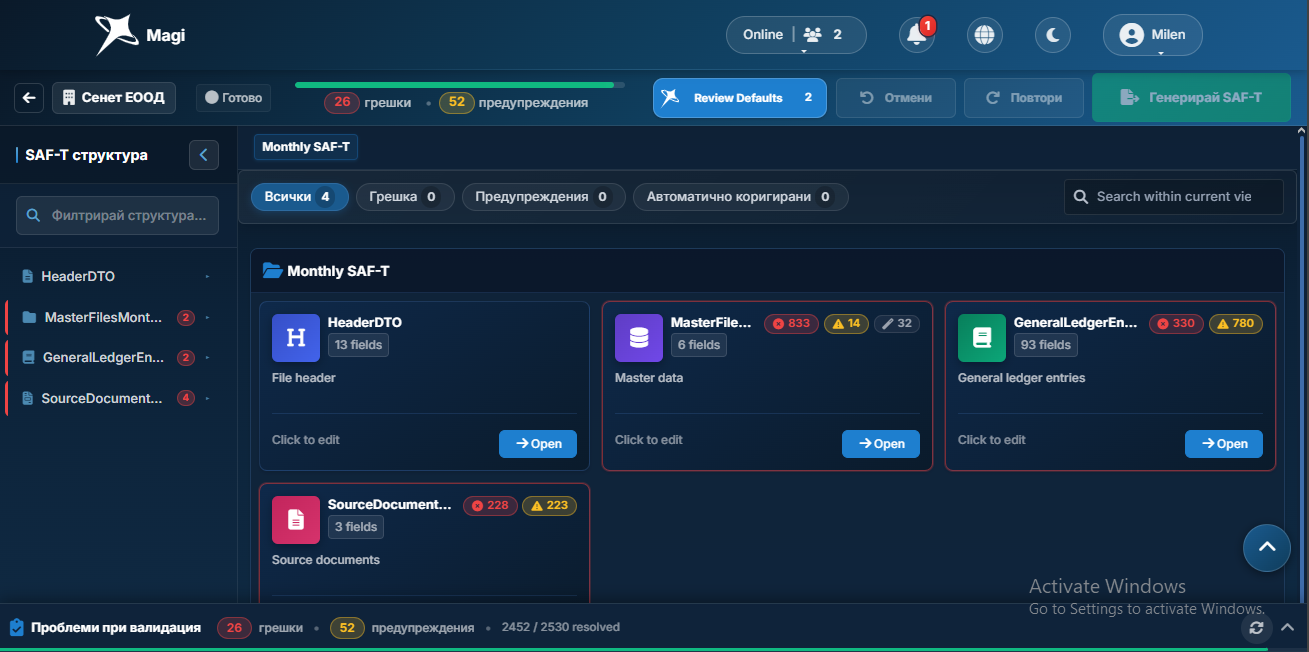This screenshot has width=1309, height=652.
Task: Click the Филтрирай структура search field
Action: click(117, 215)
